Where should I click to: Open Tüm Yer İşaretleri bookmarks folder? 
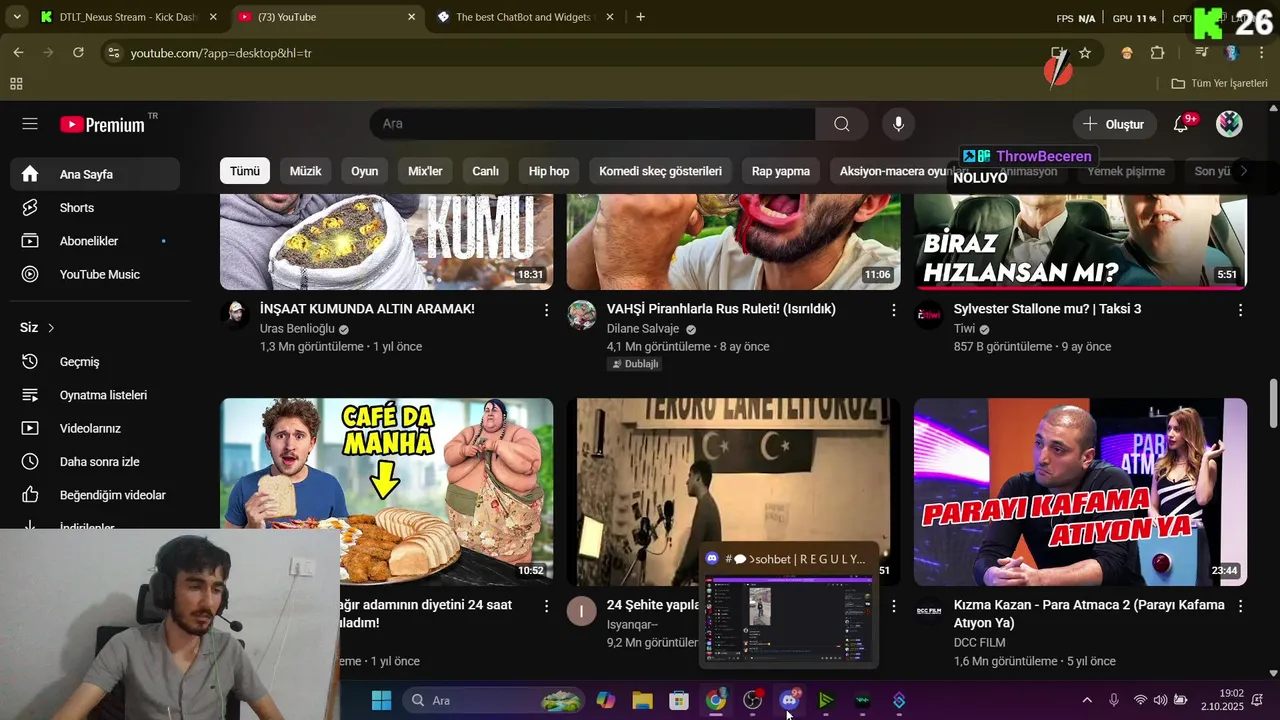click(x=1219, y=84)
